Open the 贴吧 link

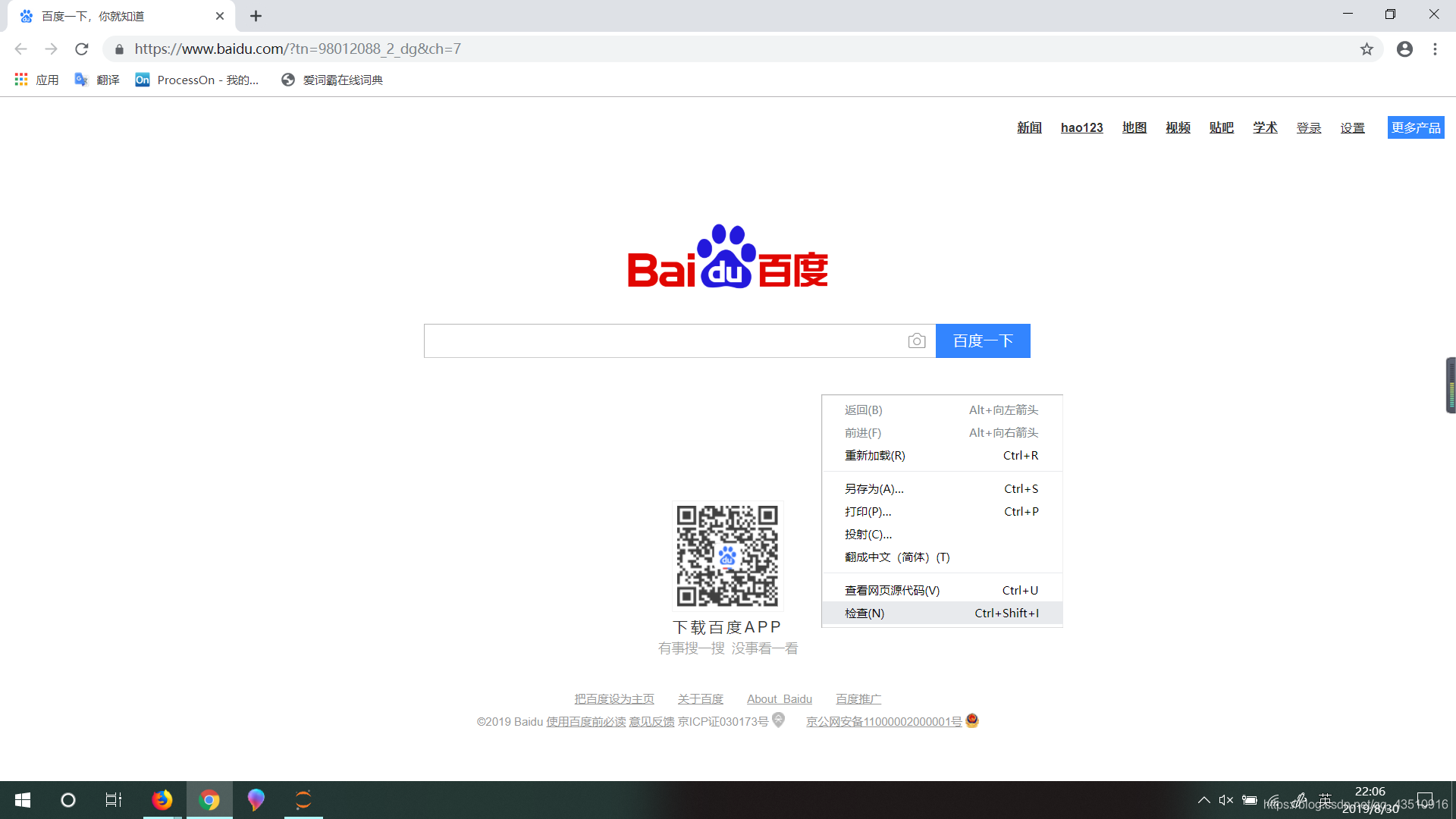[x=1222, y=128]
